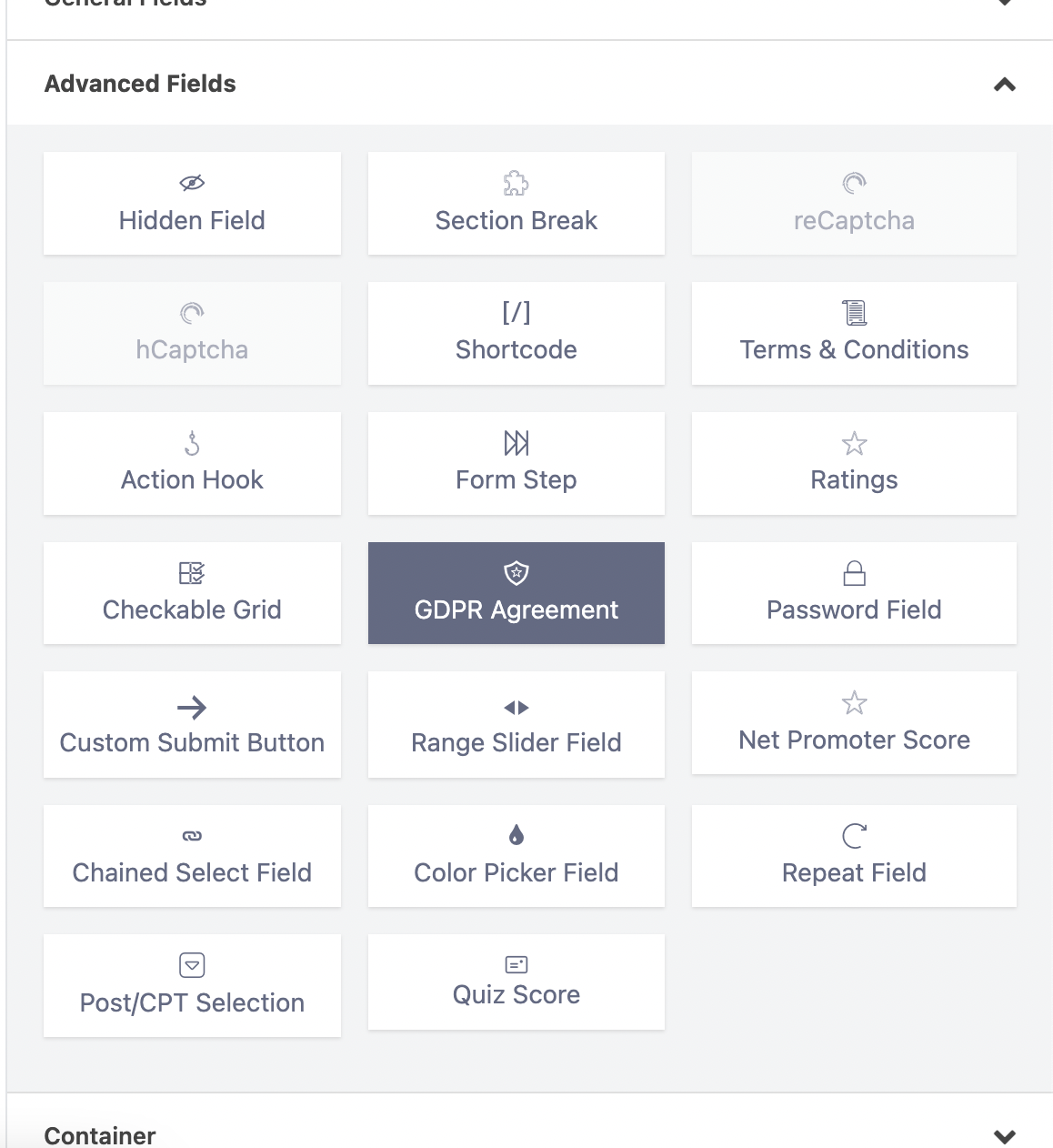Click the Checkable Grid icon
1053x1148 pixels.
(192, 573)
